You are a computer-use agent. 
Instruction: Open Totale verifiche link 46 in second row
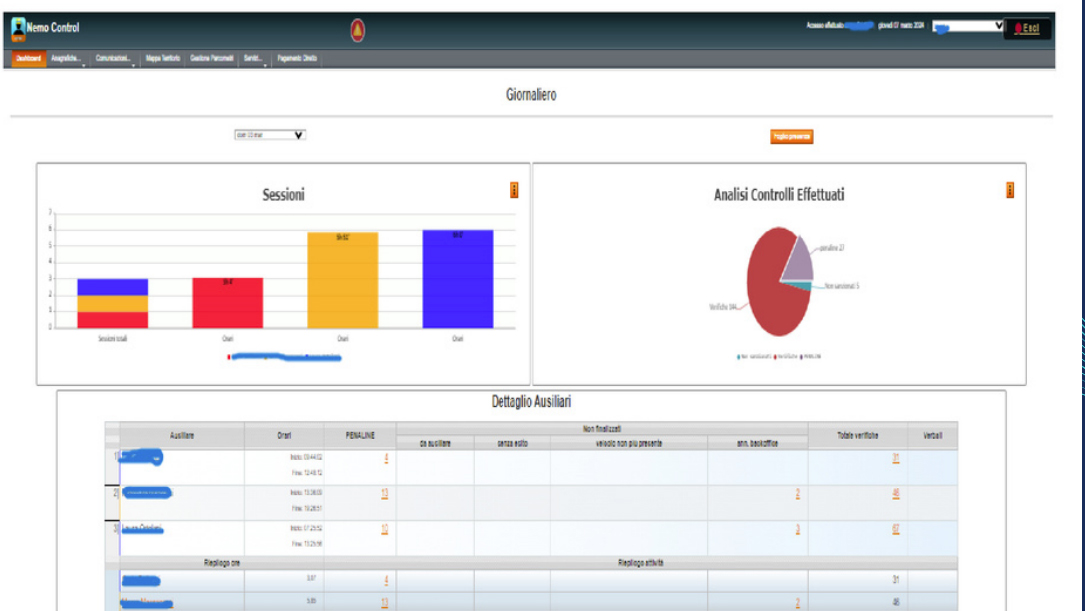coord(896,493)
